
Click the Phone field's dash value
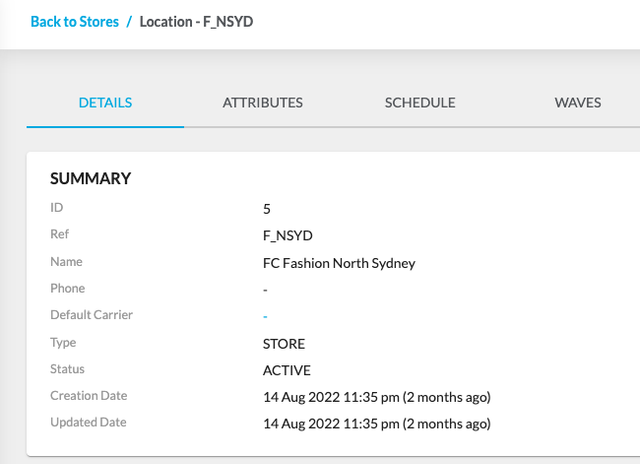[x=265, y=290]
